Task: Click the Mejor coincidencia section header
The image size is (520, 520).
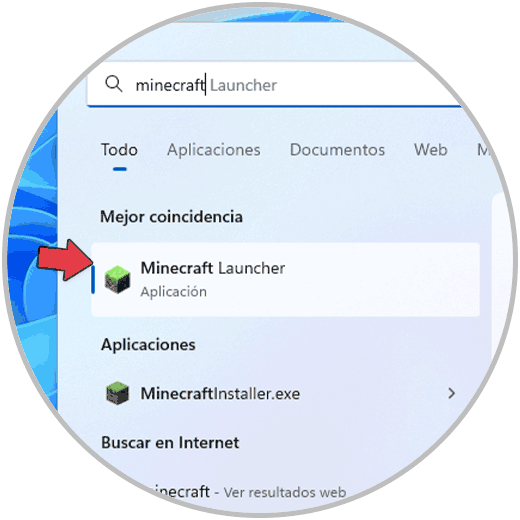Action: click(x=171, y=217)
